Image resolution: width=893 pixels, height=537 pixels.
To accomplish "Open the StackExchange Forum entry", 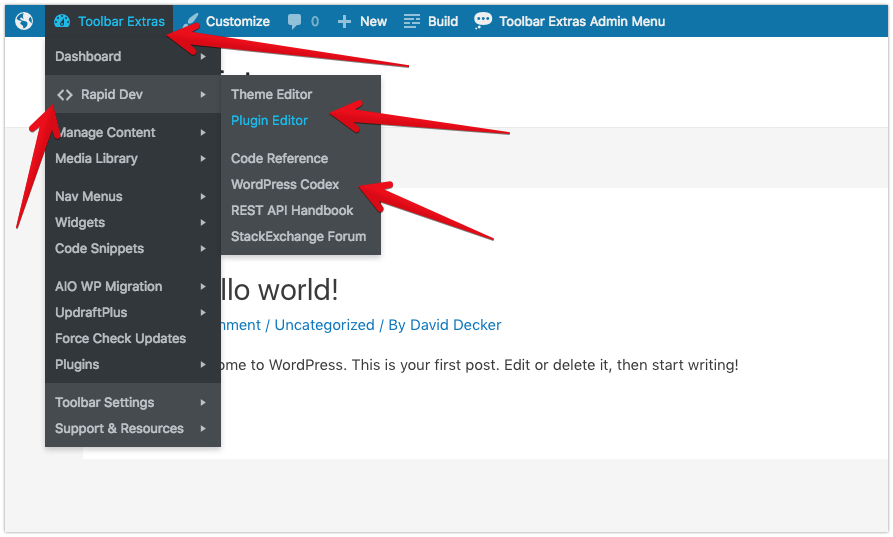I will [298, 236].
